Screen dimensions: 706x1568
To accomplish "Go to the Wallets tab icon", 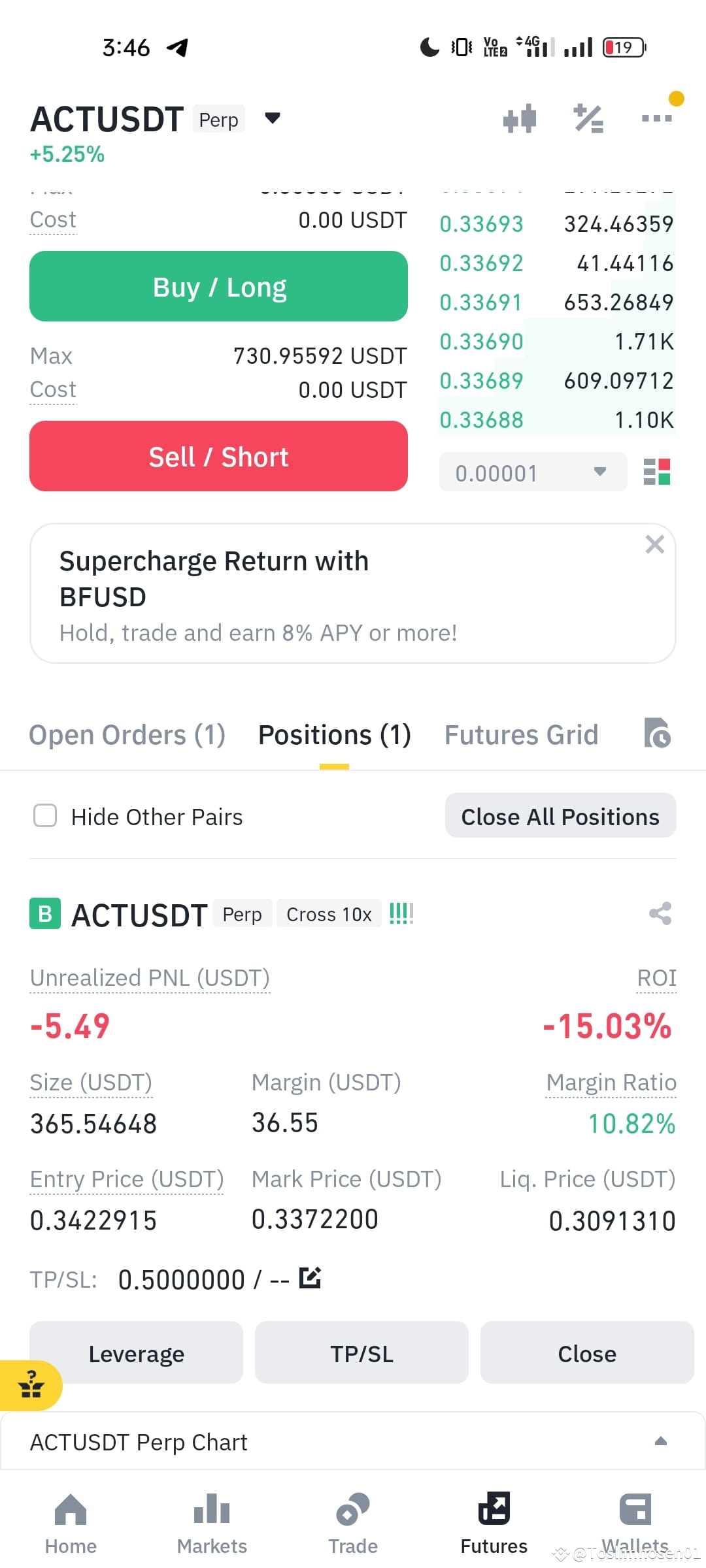I will click(x=635, y=1509).
